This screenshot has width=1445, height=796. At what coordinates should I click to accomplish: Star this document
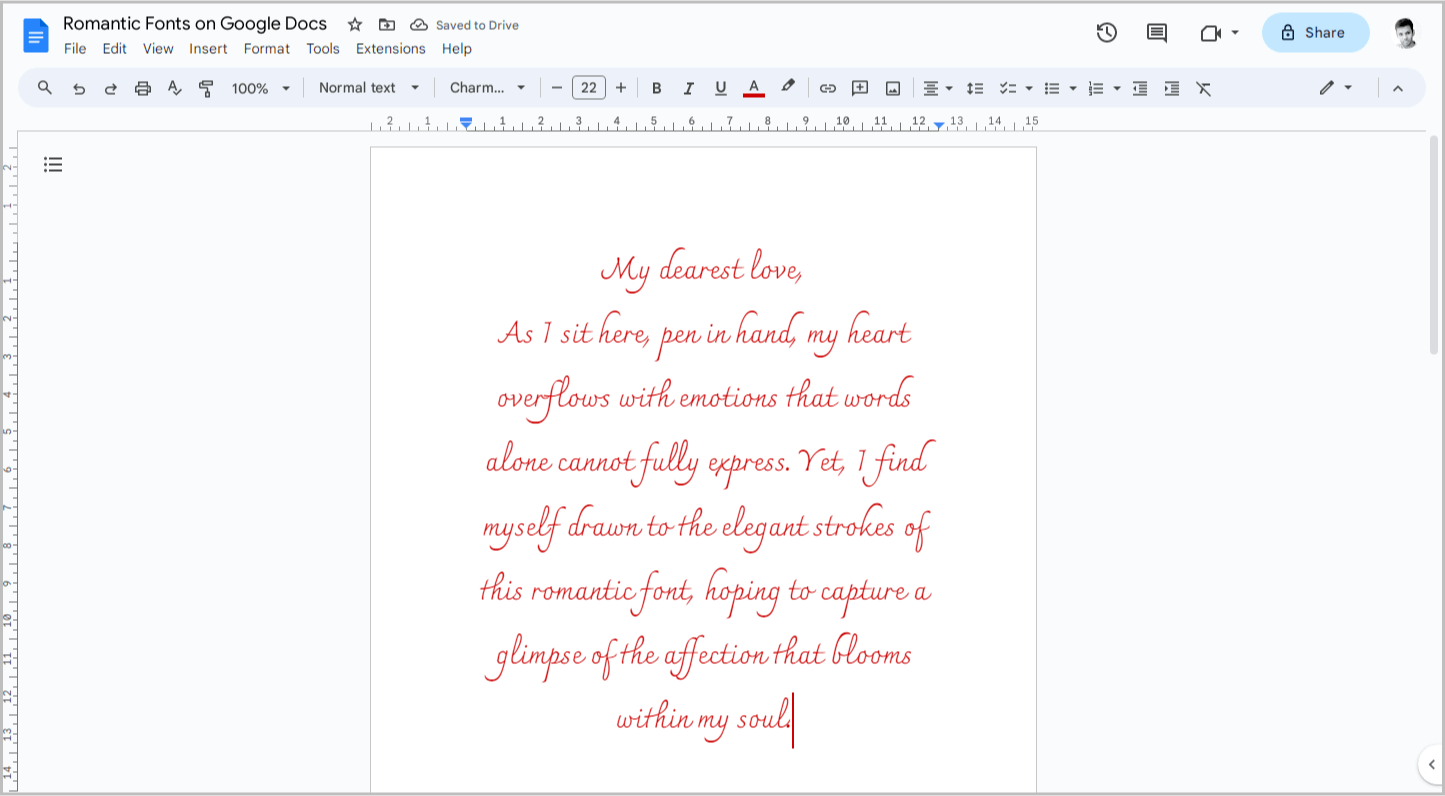click(355, 25)
